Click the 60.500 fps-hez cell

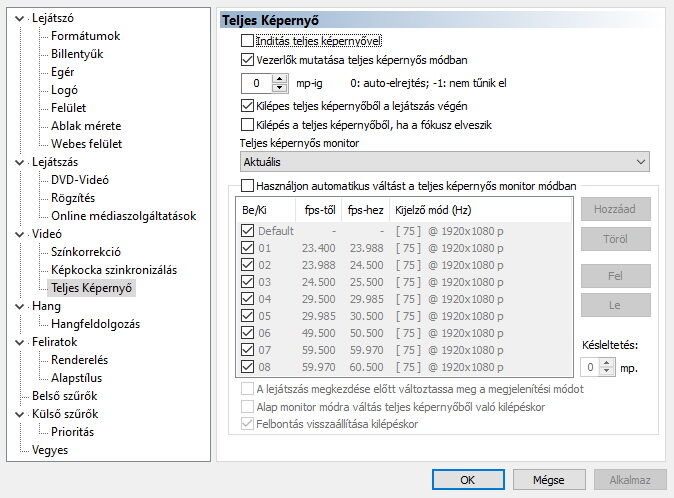[366, 367]
